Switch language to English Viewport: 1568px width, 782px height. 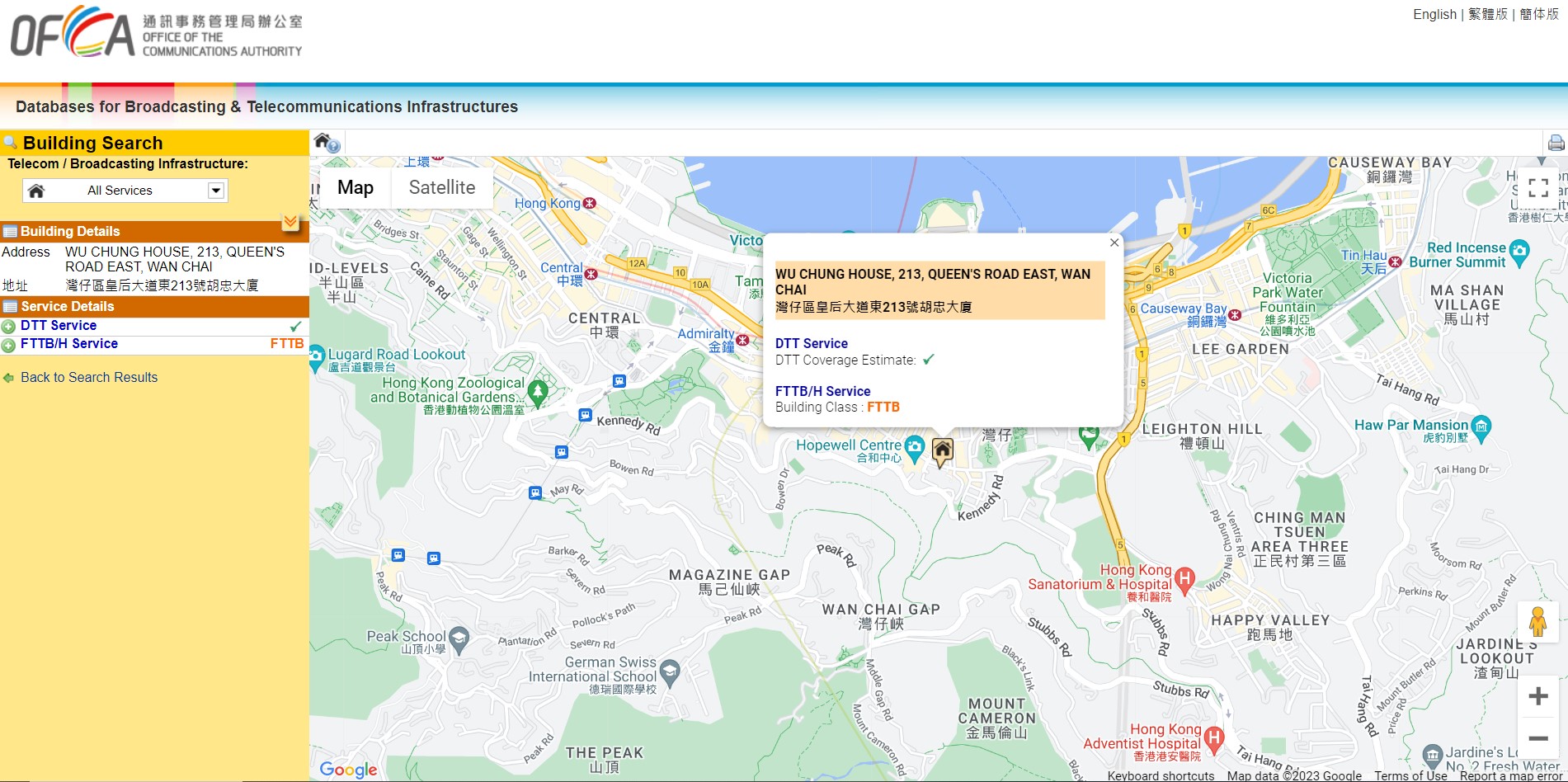[1434, 14]
